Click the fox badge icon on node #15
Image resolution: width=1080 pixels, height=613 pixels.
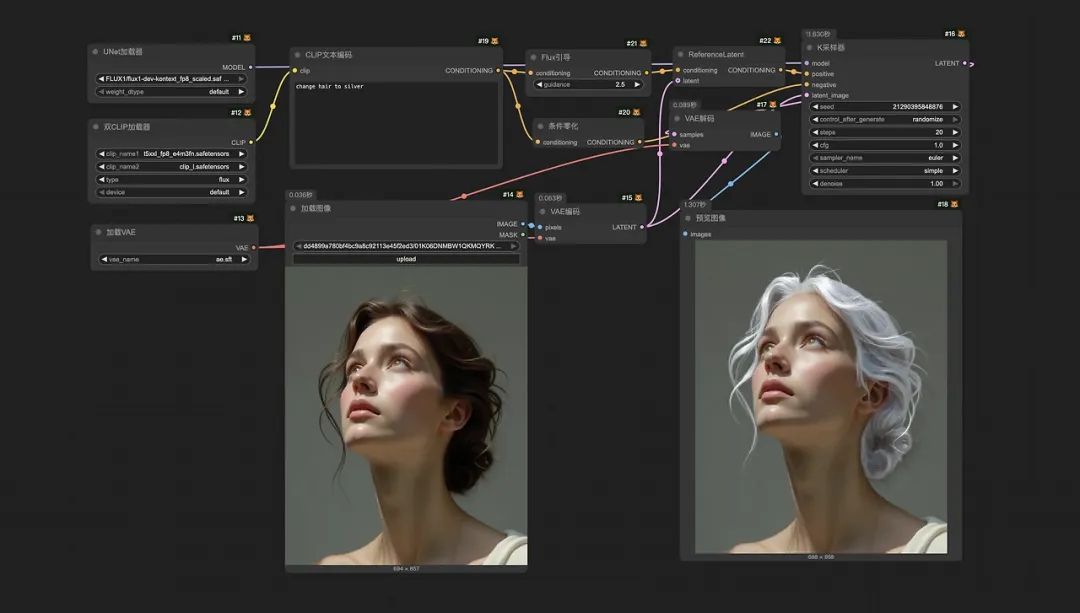[x=638, y=198]
